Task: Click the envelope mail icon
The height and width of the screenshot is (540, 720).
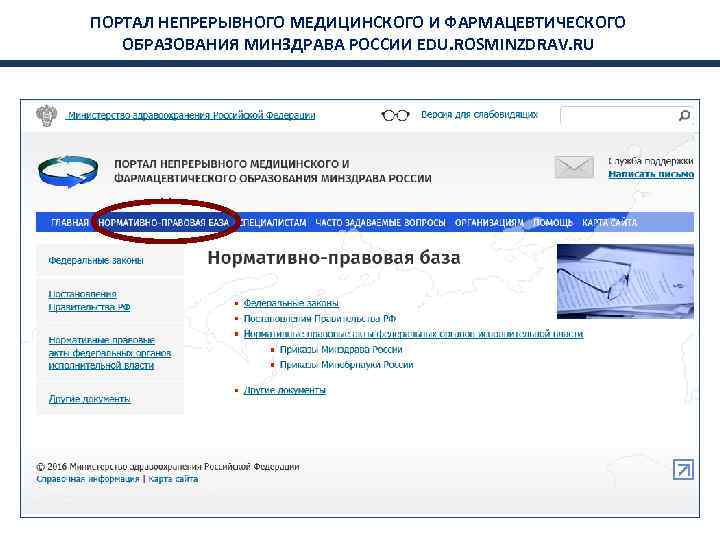Action: click(574, 167)
